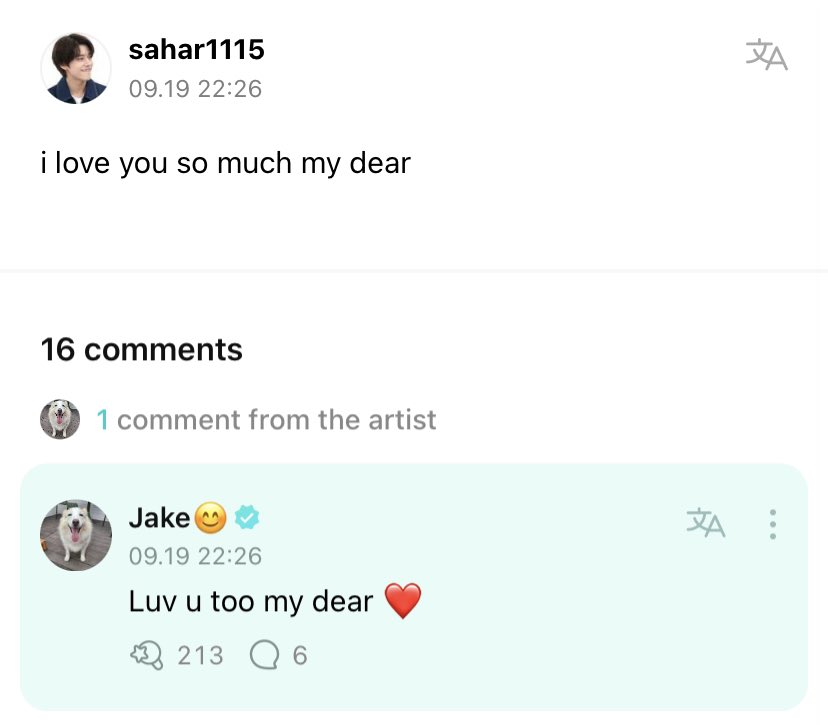
Task: Tap small artist avatar next to comment filter
Action: [60, 419]
